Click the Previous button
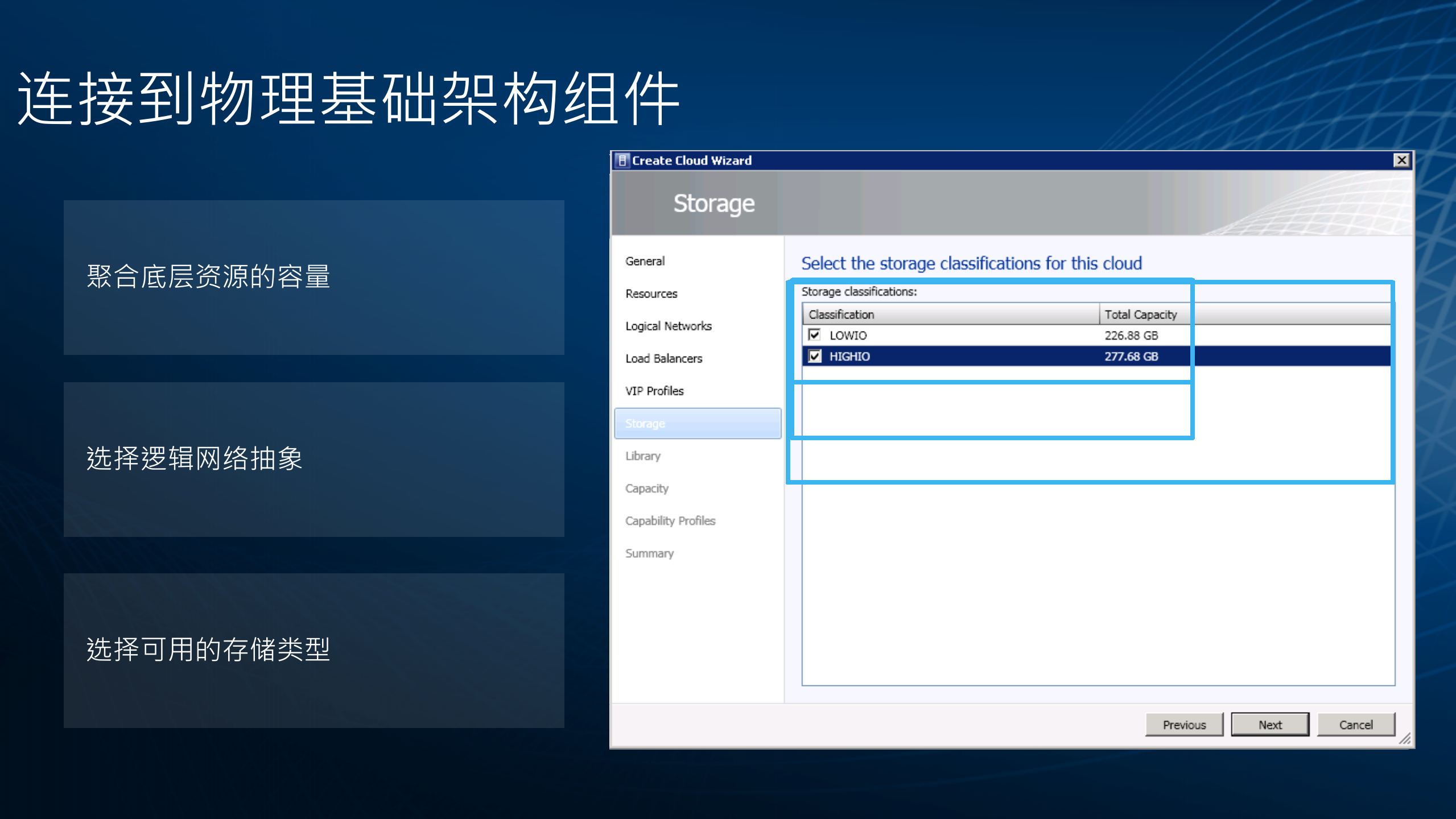1456x819 pixels. click(x=1183, y=724)
